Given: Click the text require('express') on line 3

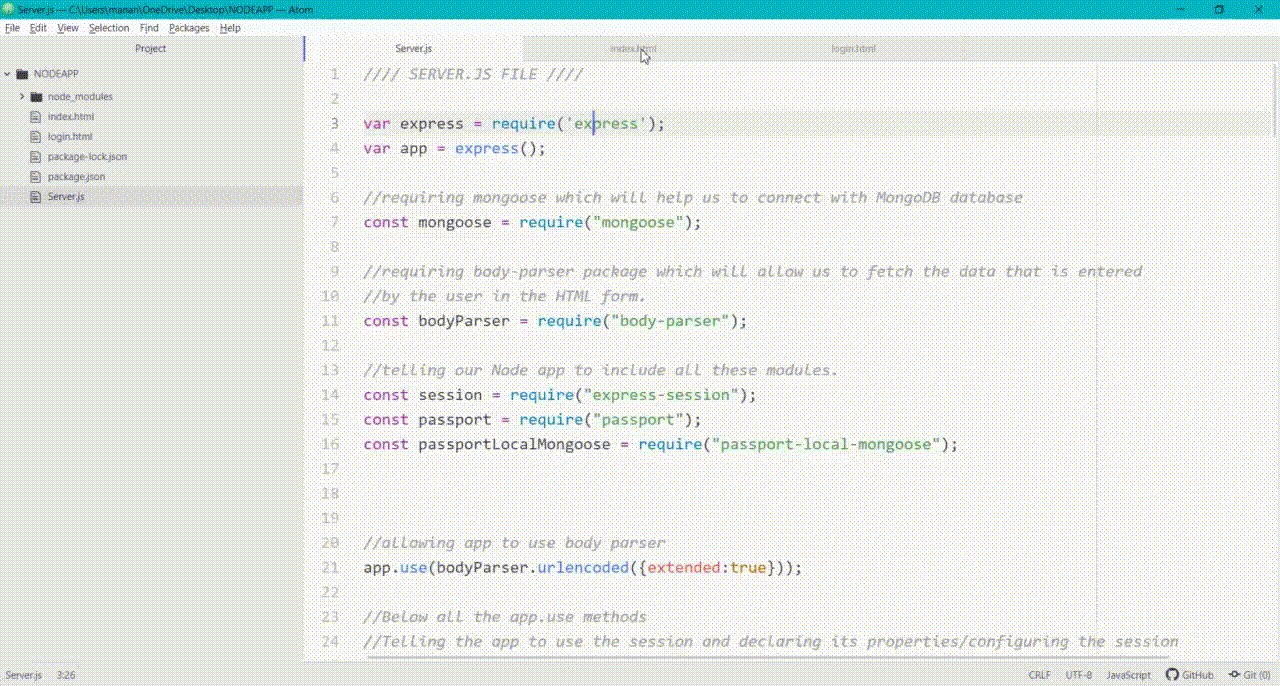Looking at the screenshot, I should [x=573, y=124].
